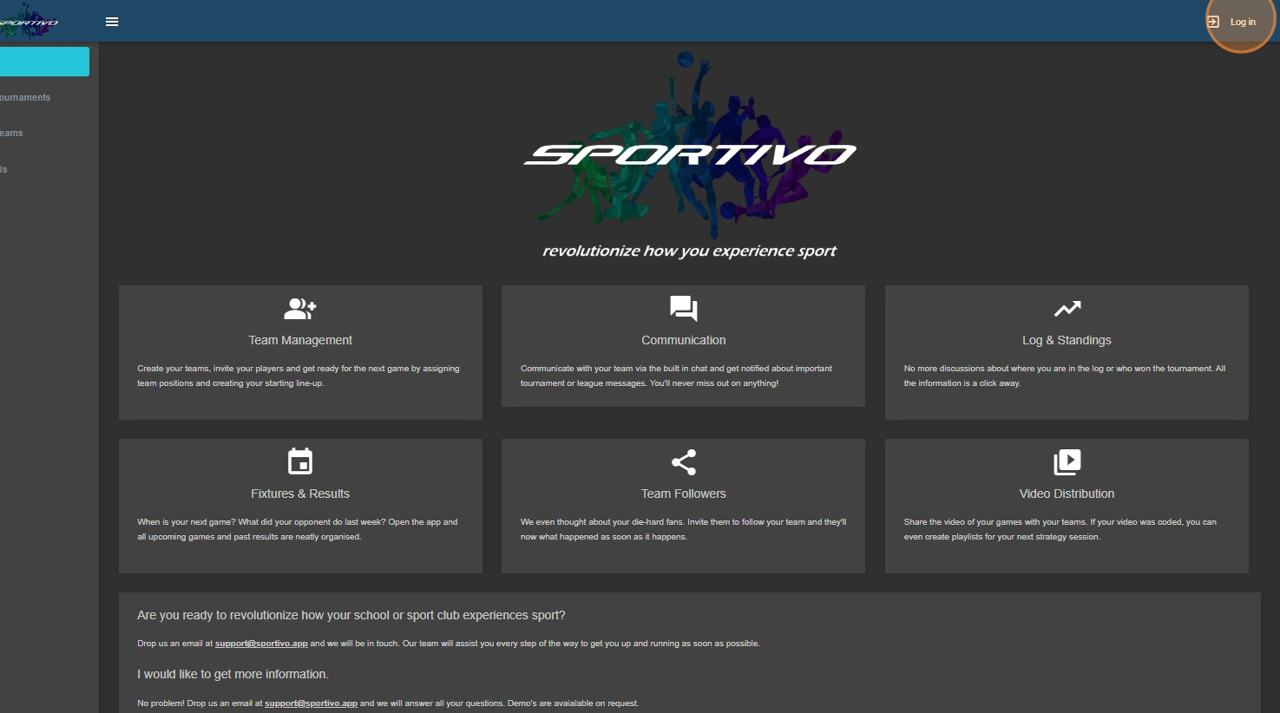Click the Sportivo logo in top bar
The image size is (1280, 713).
pyautogui.click(x=28, y=21)
